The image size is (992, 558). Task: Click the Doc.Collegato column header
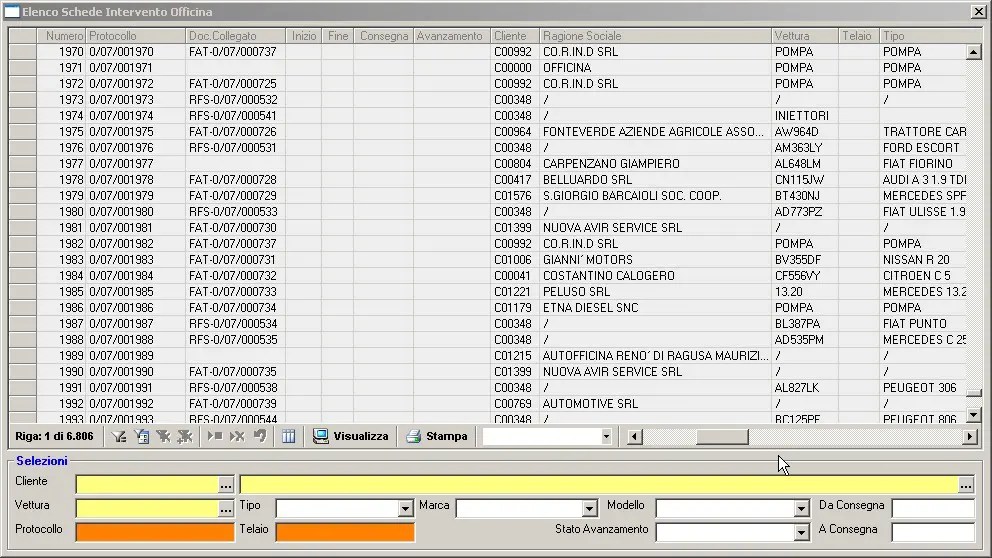[235, 36]
